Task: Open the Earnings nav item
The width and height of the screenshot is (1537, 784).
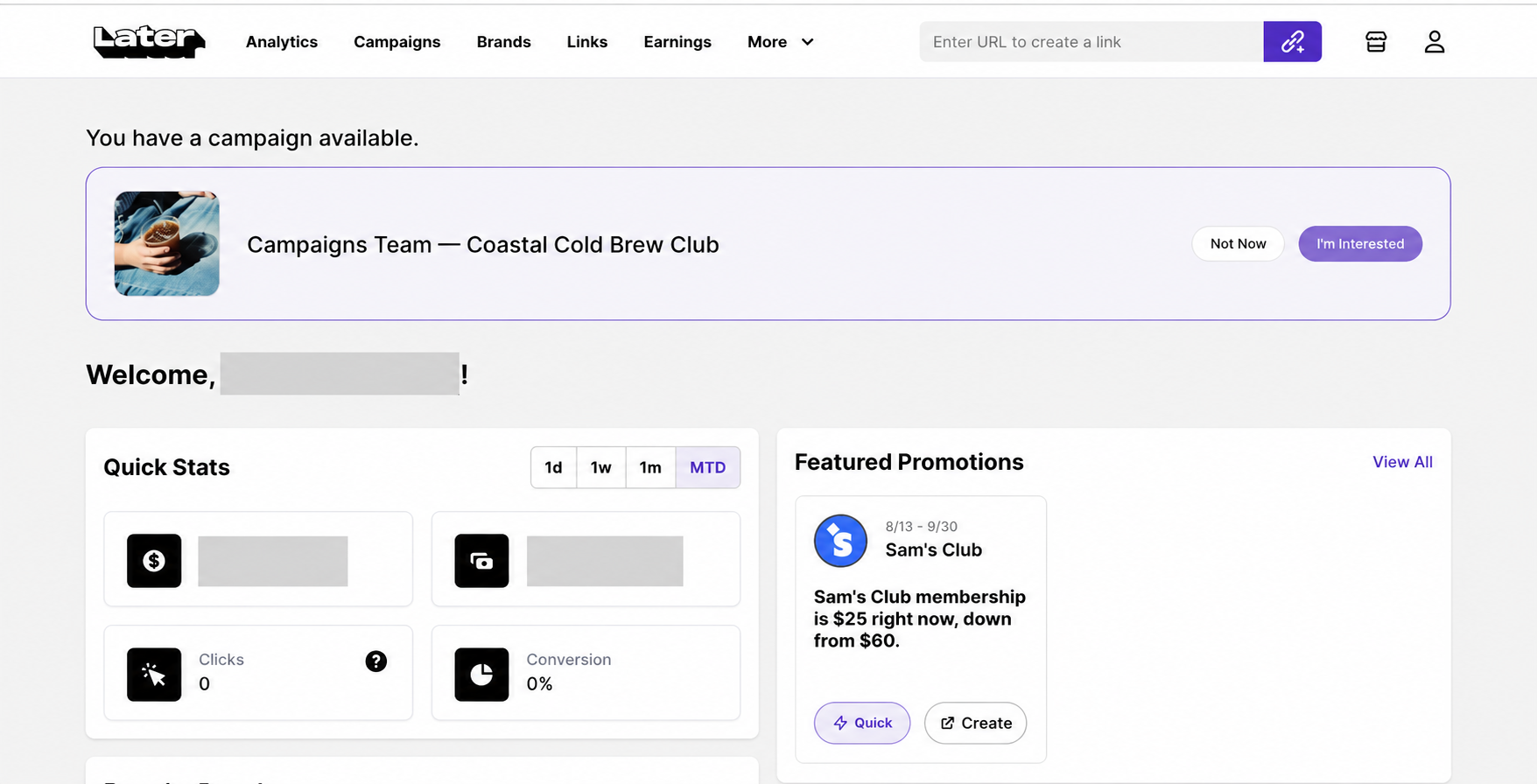Action: click(x=677, y=42)
